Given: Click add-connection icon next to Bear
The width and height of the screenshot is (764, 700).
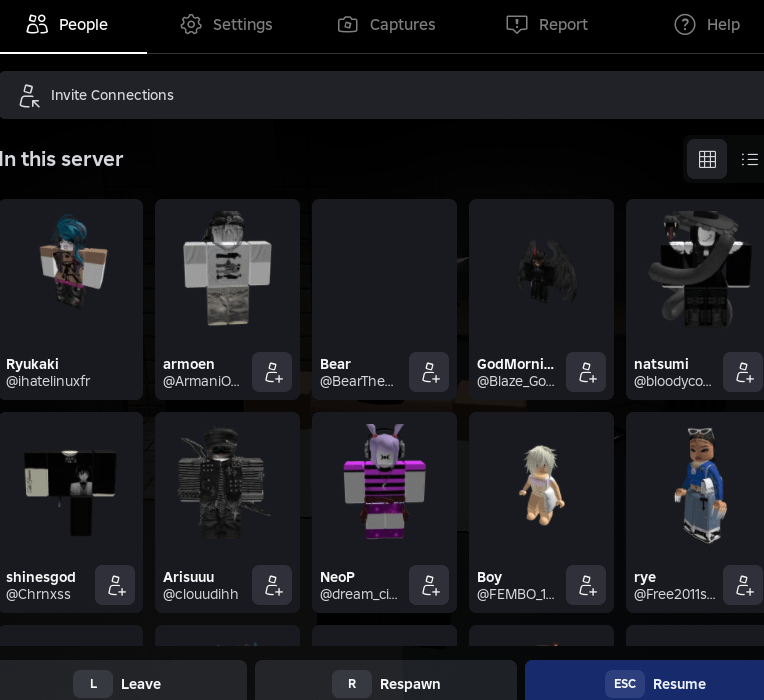Looking at the screenshot, I should point(429,372).
